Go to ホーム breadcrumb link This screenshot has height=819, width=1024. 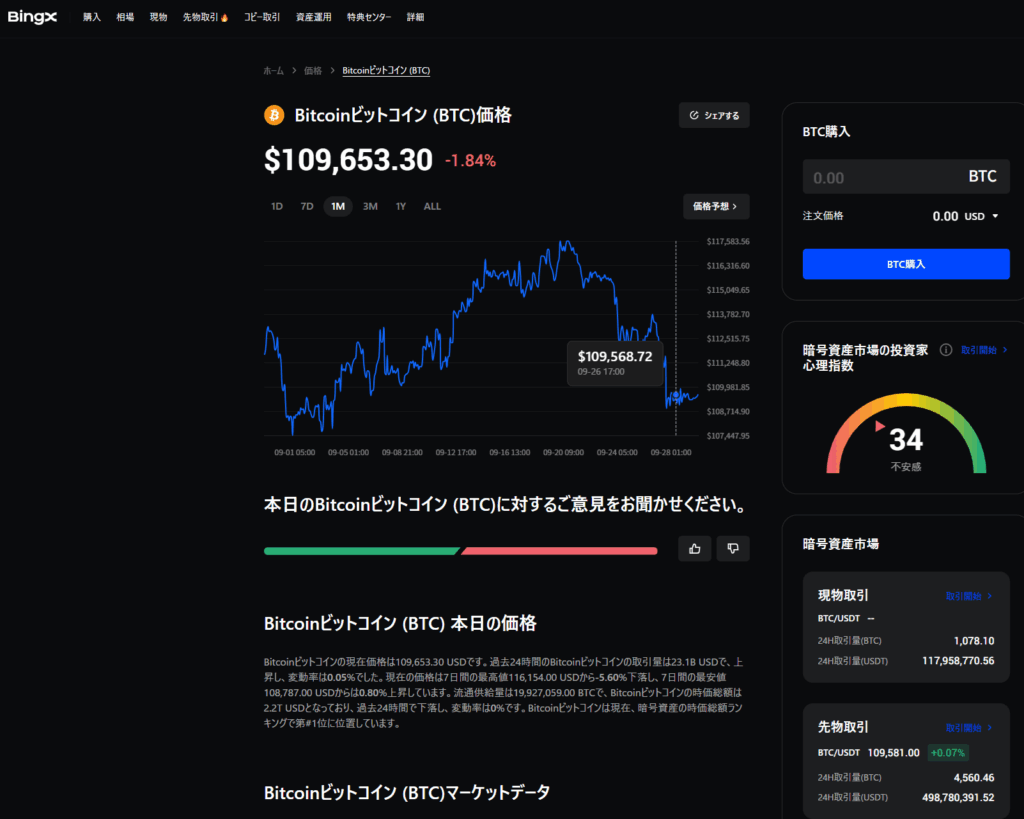click(273, 71)
